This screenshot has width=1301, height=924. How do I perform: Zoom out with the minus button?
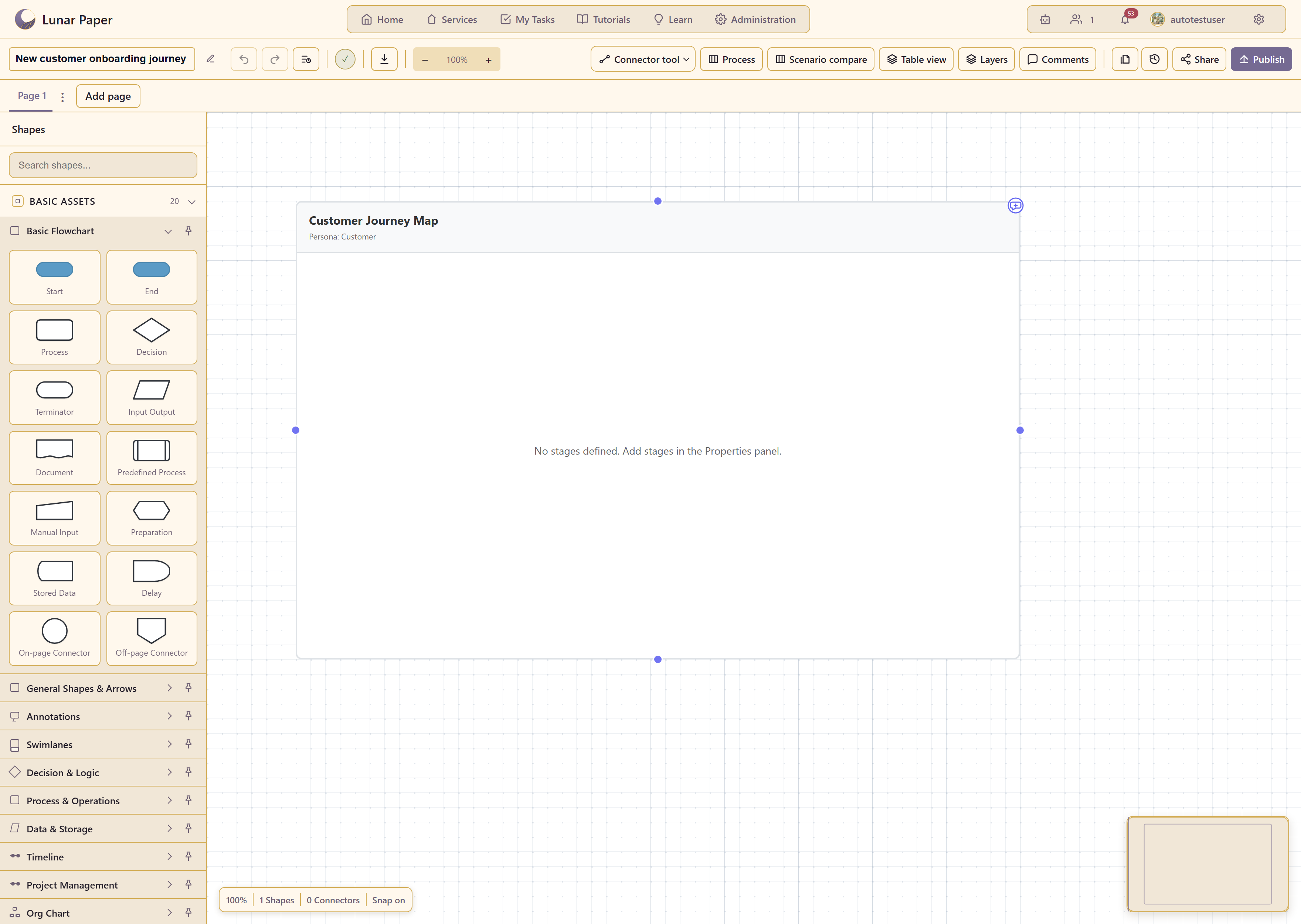click(425, 60)
